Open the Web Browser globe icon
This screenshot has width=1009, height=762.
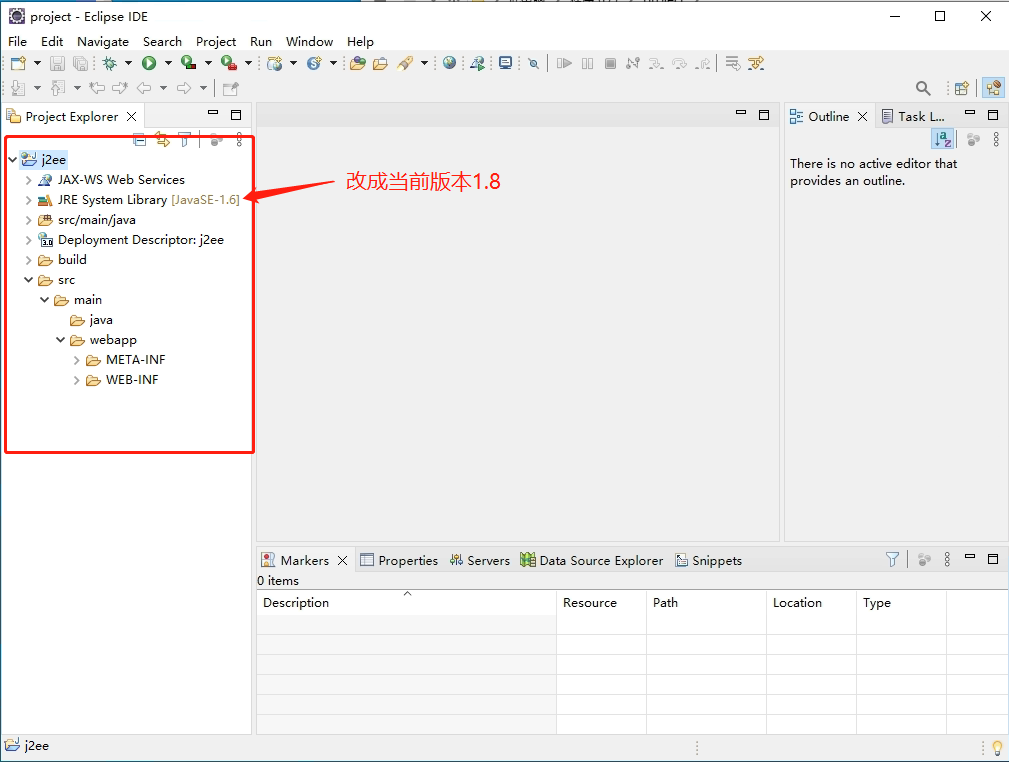[x=450, y=63]
